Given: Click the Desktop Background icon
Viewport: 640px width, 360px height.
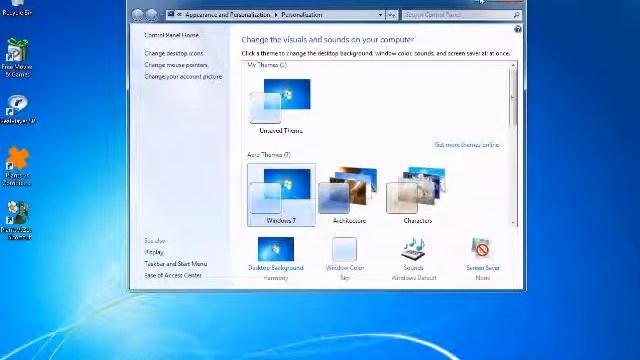Looking at the screenshot, I should 276,249.
